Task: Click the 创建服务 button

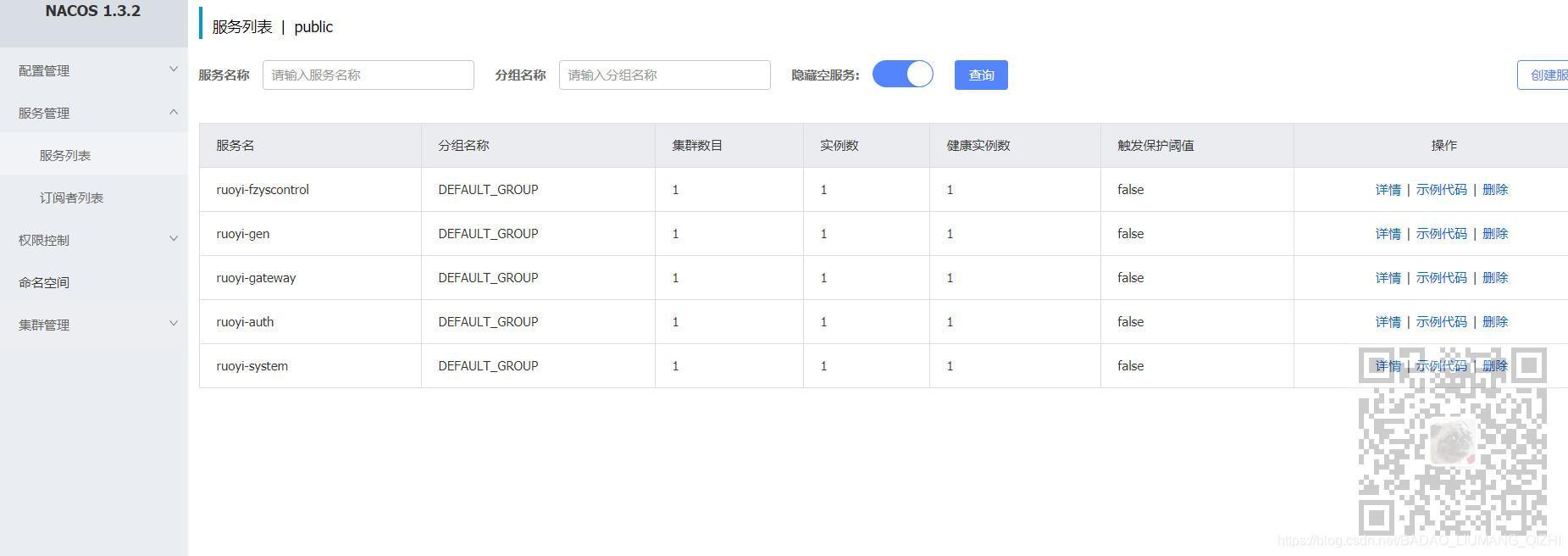Action: coord(1543,75)
